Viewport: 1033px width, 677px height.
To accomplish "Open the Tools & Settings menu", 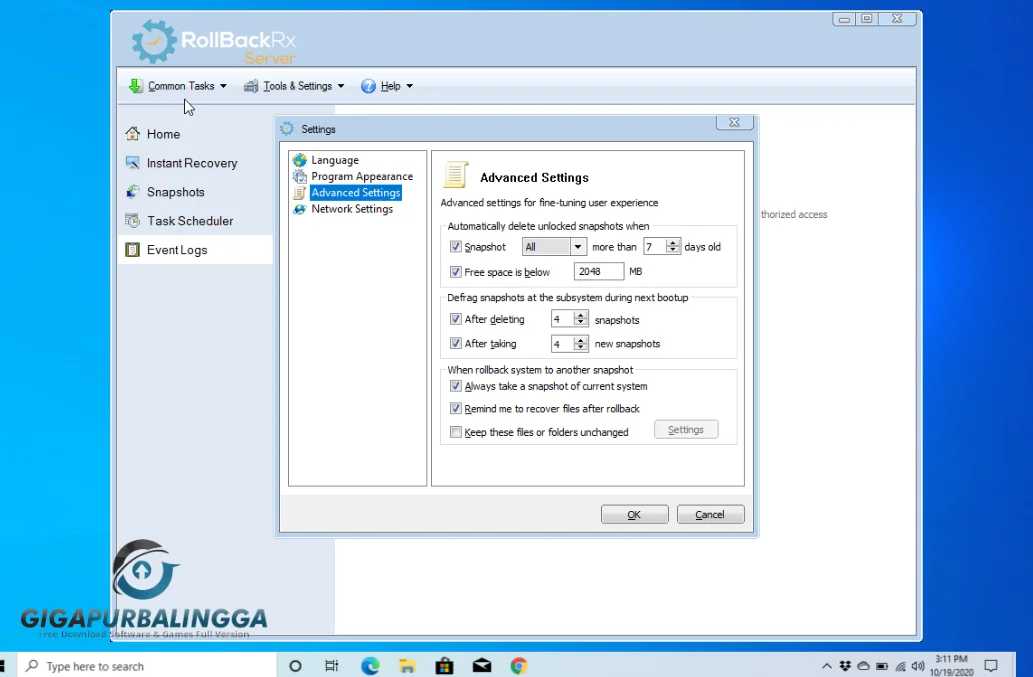I will tap(294, 86).
